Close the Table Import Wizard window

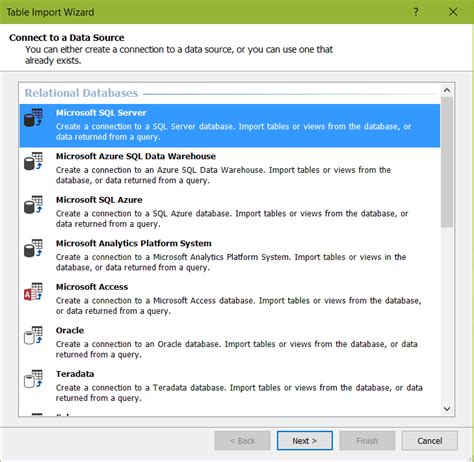click(x=453, y=12)
